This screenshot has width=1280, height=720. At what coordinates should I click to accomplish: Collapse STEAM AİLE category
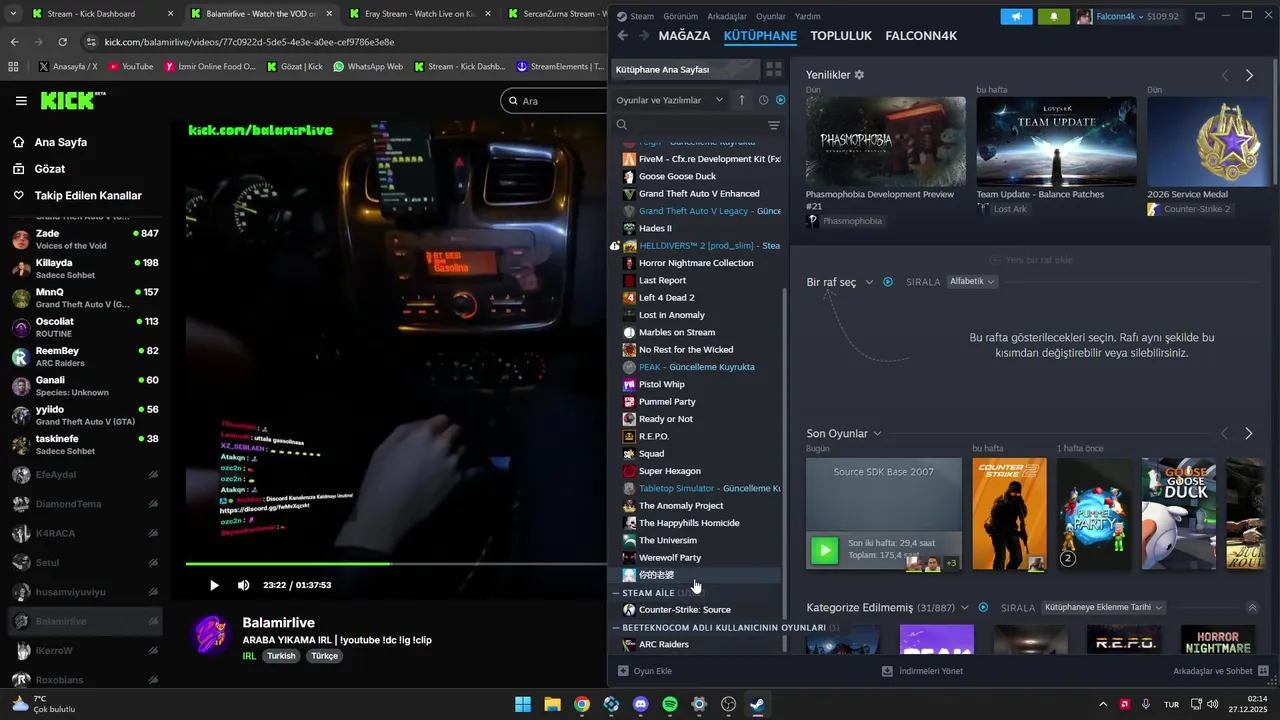tap(616, 593)
